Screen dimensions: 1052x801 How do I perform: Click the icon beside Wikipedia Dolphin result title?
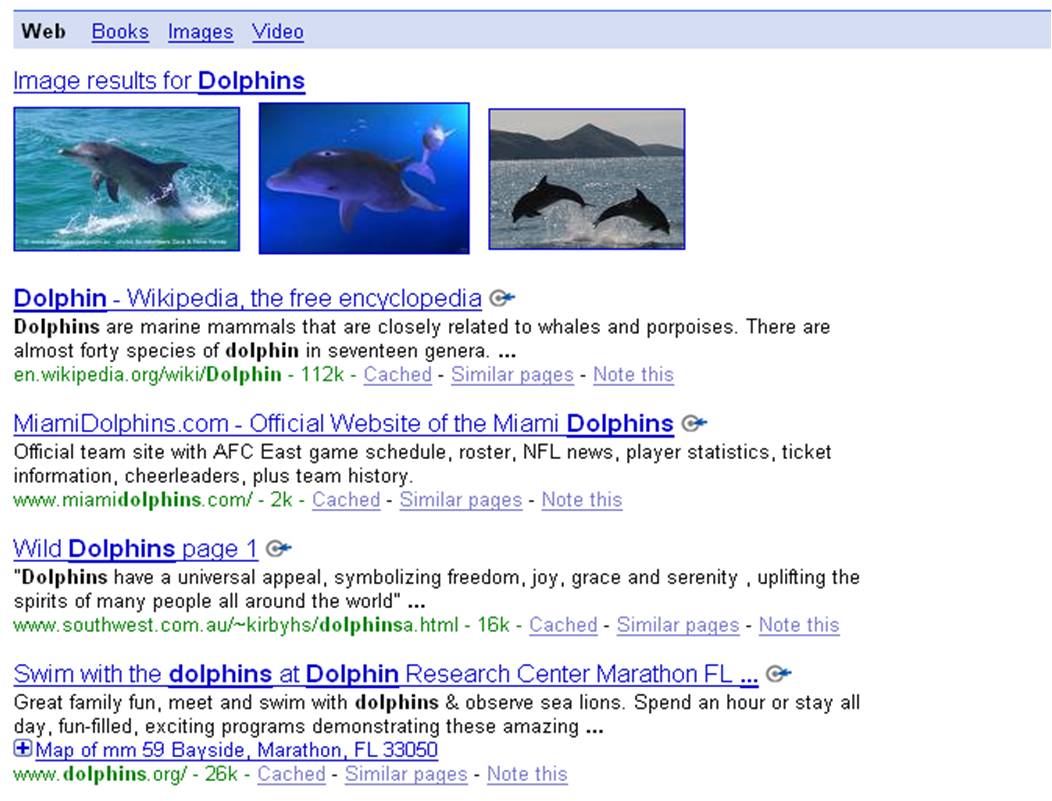[502, 298]
